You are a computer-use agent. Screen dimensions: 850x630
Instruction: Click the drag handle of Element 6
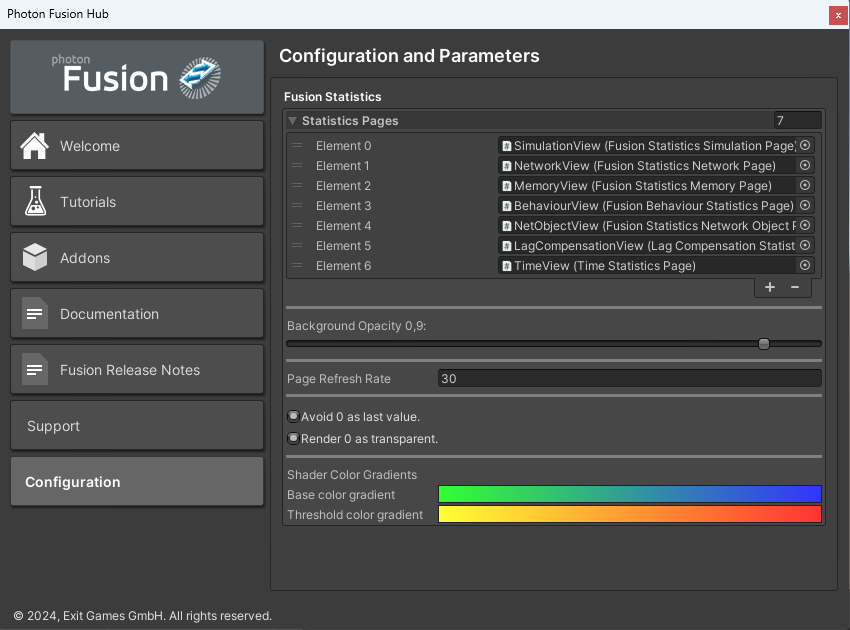pyautogui.click(x=297, y=266)
